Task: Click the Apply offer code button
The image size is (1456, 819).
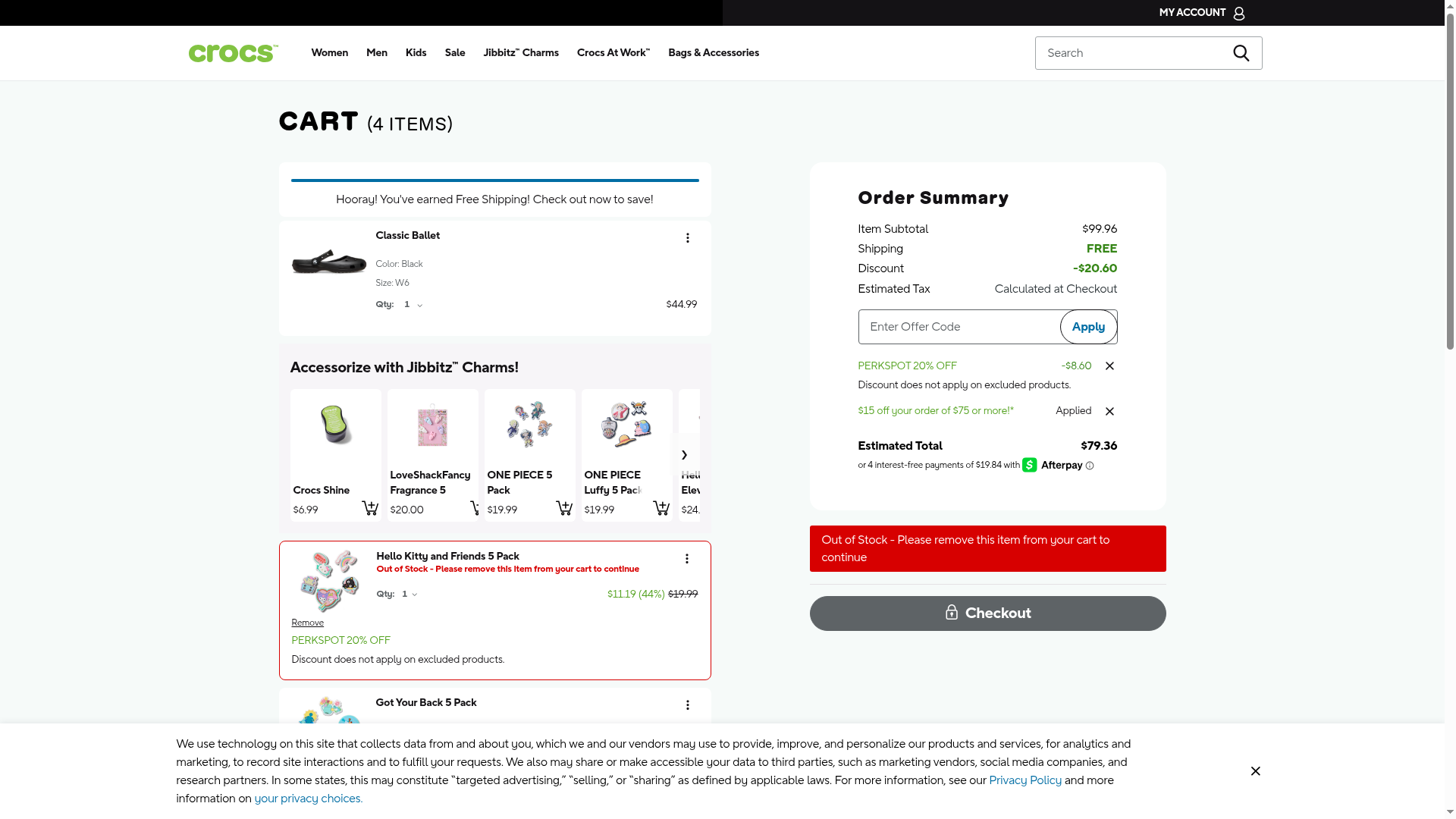Action: 1087,327
